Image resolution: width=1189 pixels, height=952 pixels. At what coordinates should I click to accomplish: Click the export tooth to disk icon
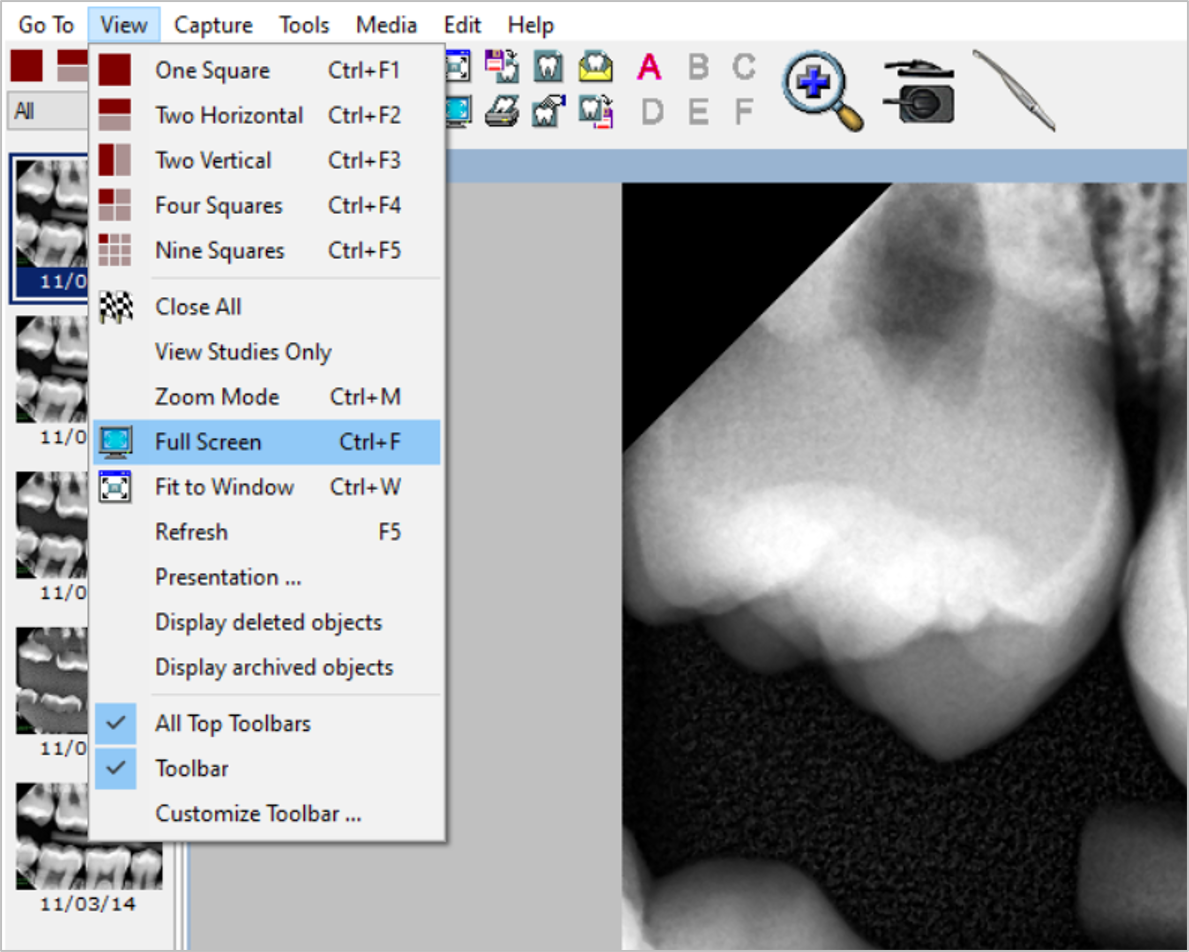point(596,112)
